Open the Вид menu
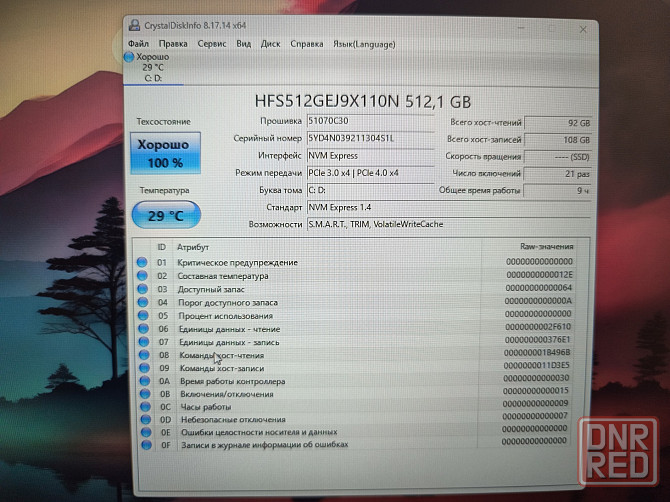The image size is (670, 502). coord(244,44)
